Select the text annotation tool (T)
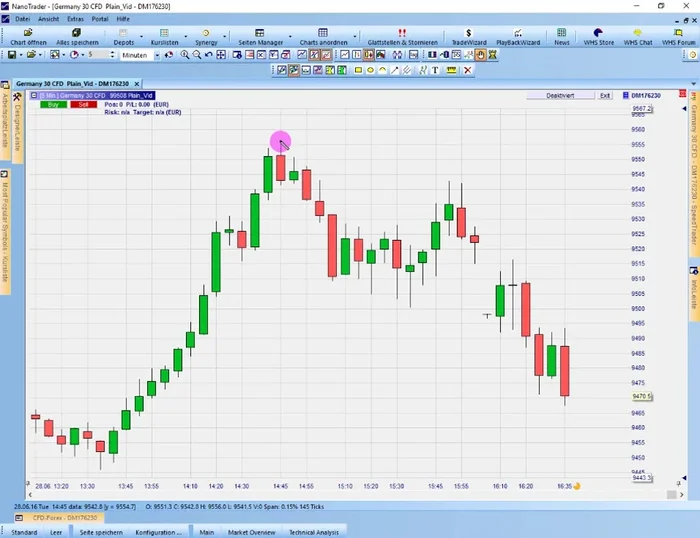 coord(434,70)
